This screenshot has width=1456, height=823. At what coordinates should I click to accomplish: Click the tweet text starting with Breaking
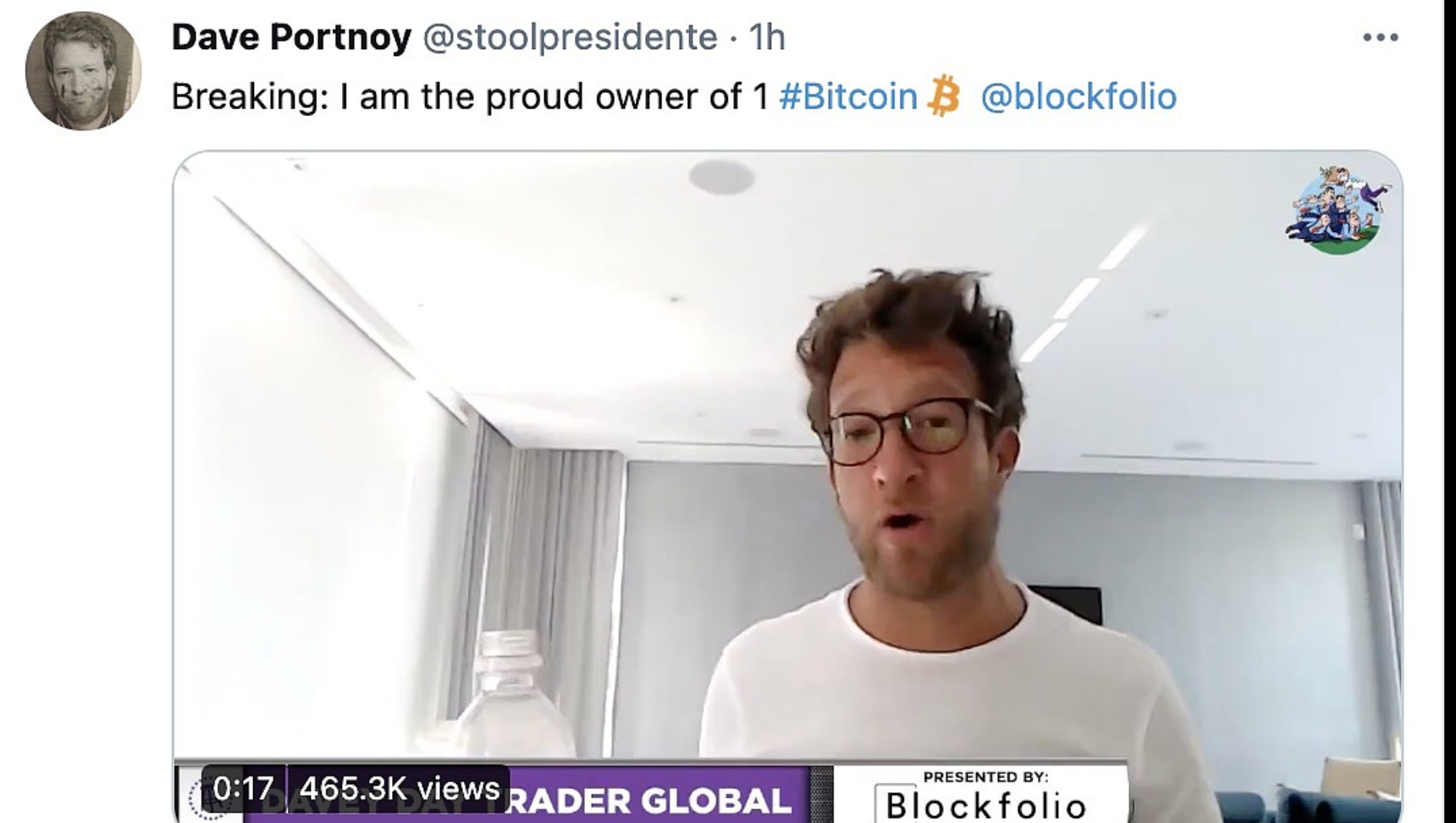point(470,97)
